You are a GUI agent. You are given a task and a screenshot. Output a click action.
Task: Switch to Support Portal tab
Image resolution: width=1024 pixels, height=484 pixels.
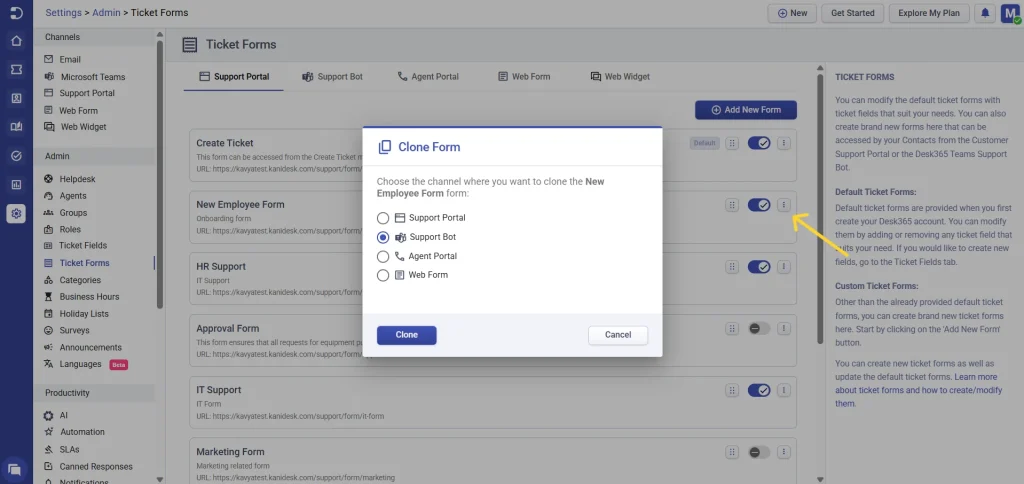pyautogui.click(x=234, y=76)
